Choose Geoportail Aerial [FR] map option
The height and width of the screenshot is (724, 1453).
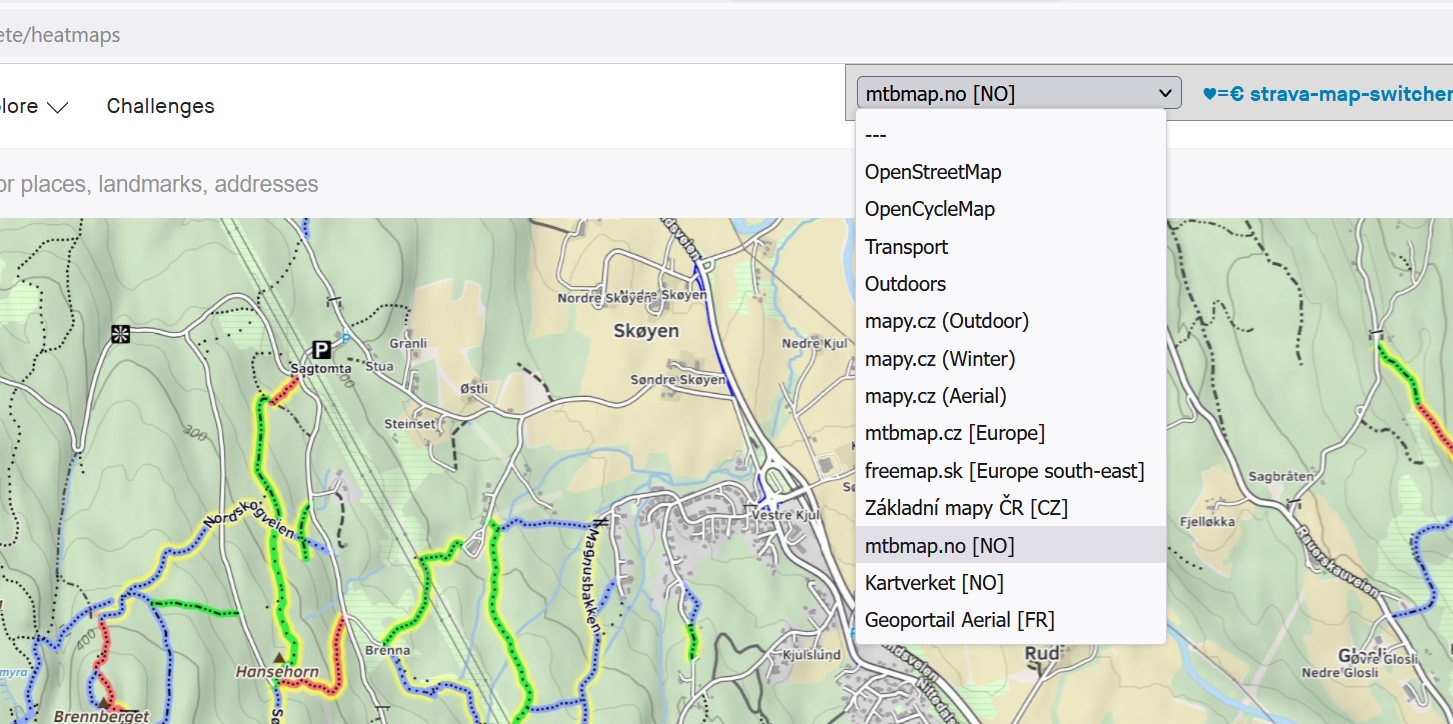click(1011, 620)
